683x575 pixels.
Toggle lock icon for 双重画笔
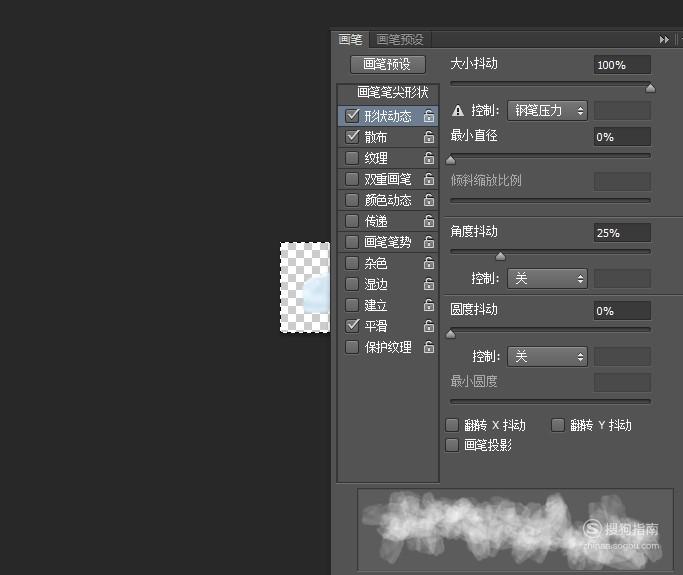tap(429, 179)
